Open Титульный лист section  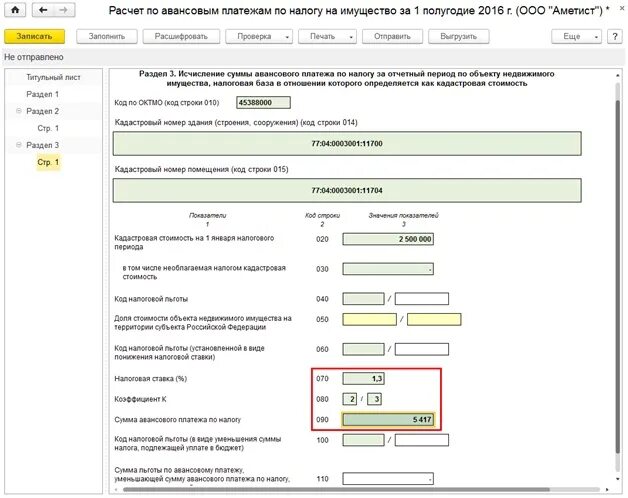tap(53, 77)
